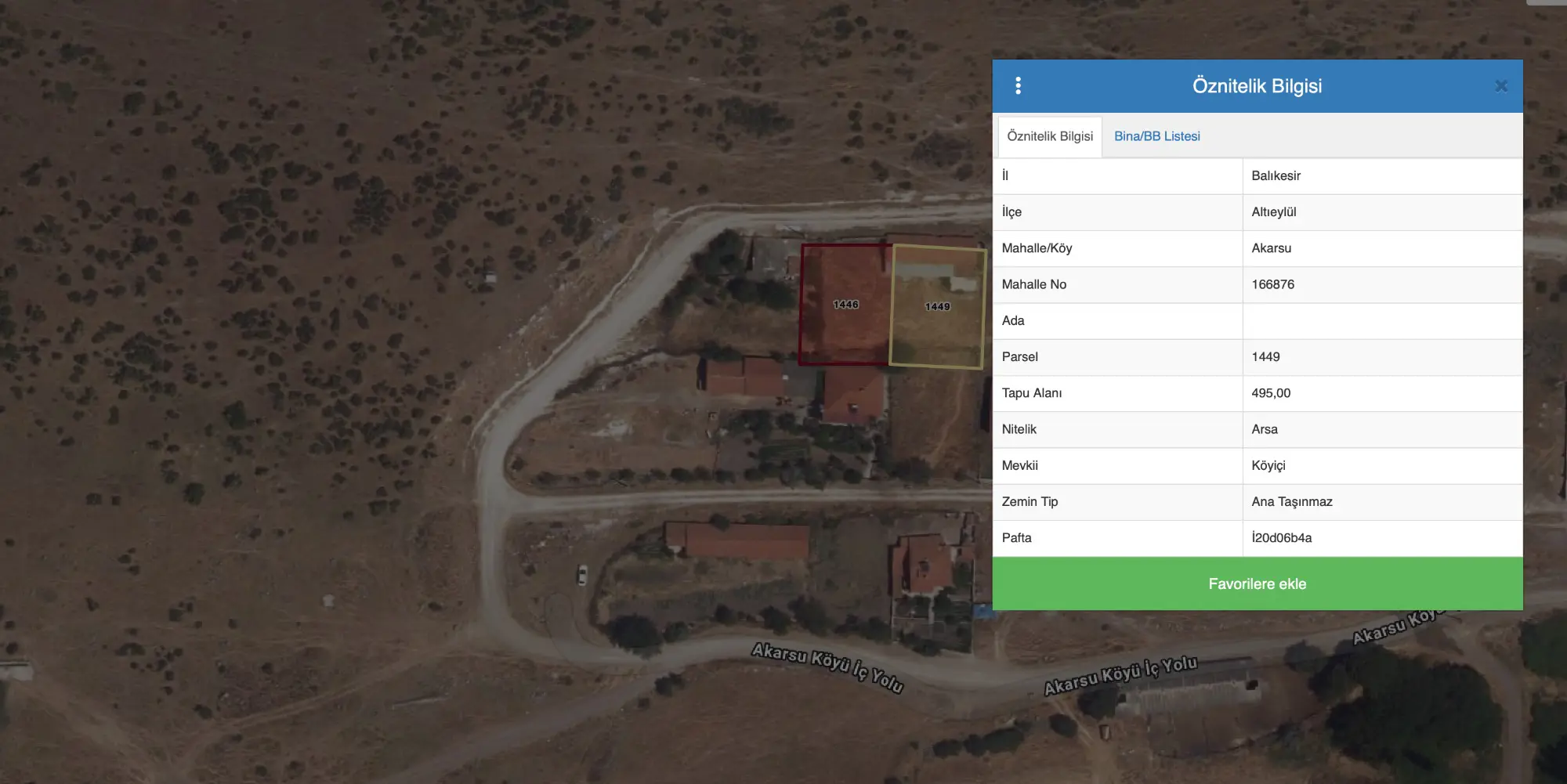Close the Öznitelik Bilgisi panel
This screenshot has height=784, width=1567.
pyautogui.click(x=1500, y=86)
